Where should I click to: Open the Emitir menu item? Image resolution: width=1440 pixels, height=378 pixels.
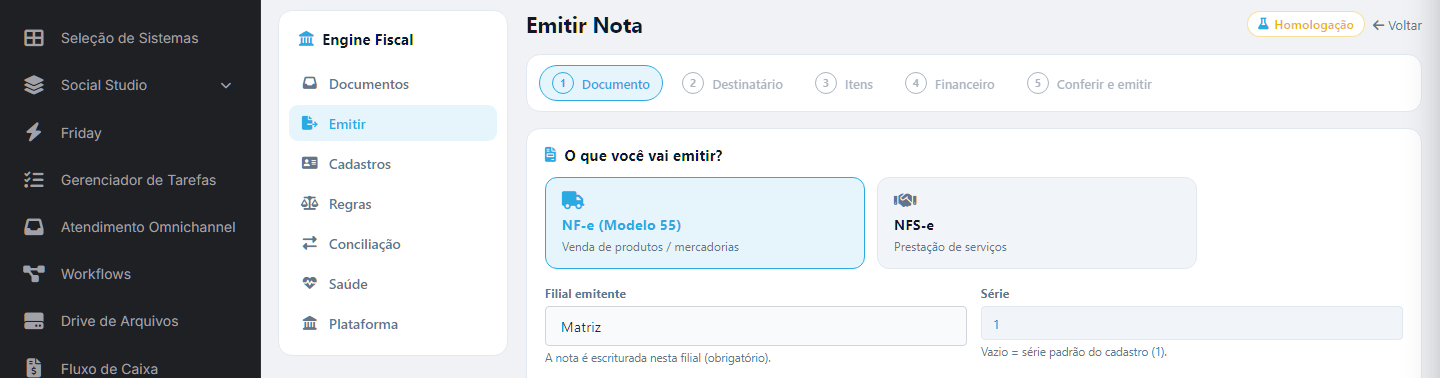(393, 124)
